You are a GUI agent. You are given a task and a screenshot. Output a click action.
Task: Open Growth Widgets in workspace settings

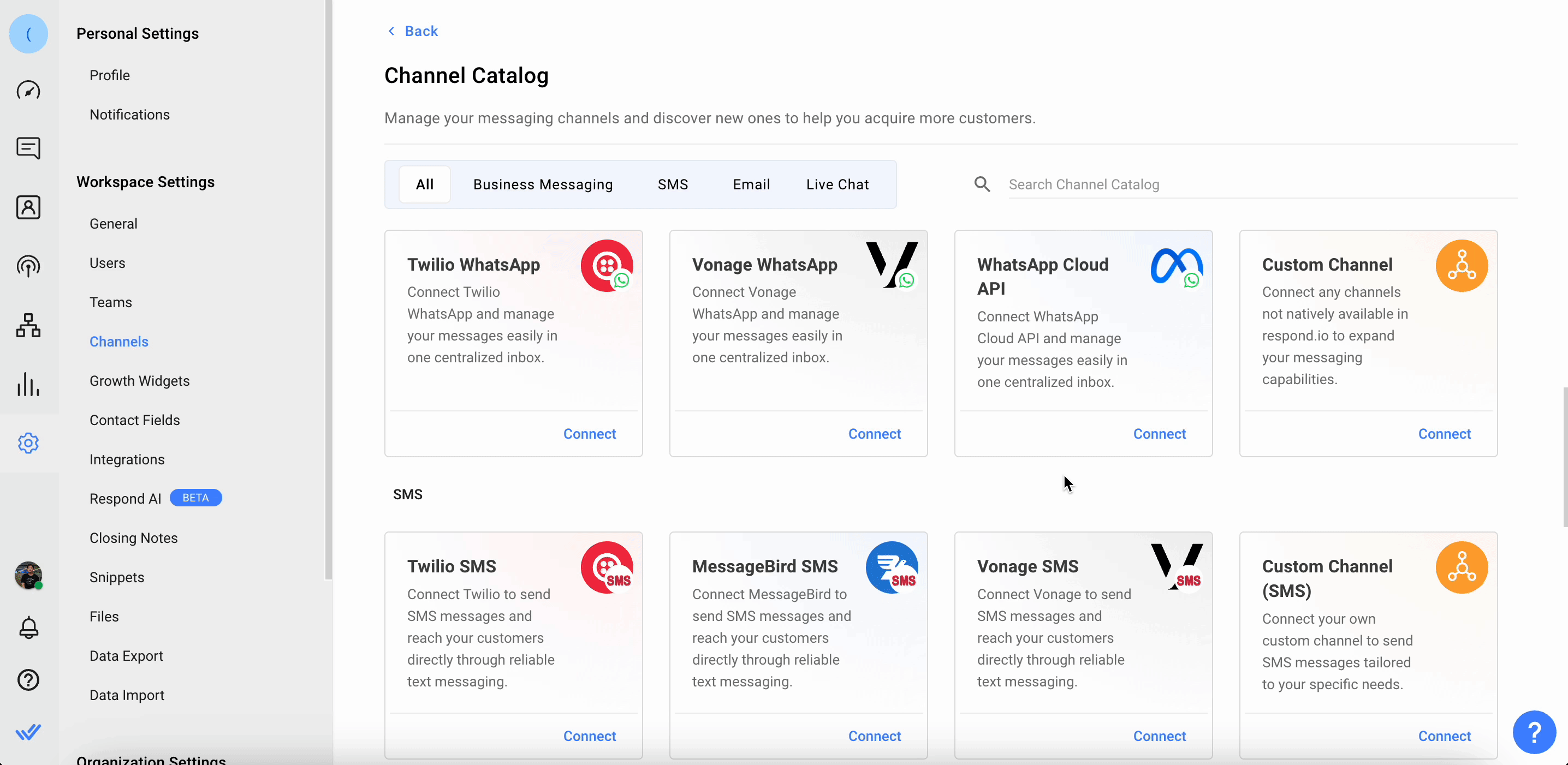pos(139,381)
